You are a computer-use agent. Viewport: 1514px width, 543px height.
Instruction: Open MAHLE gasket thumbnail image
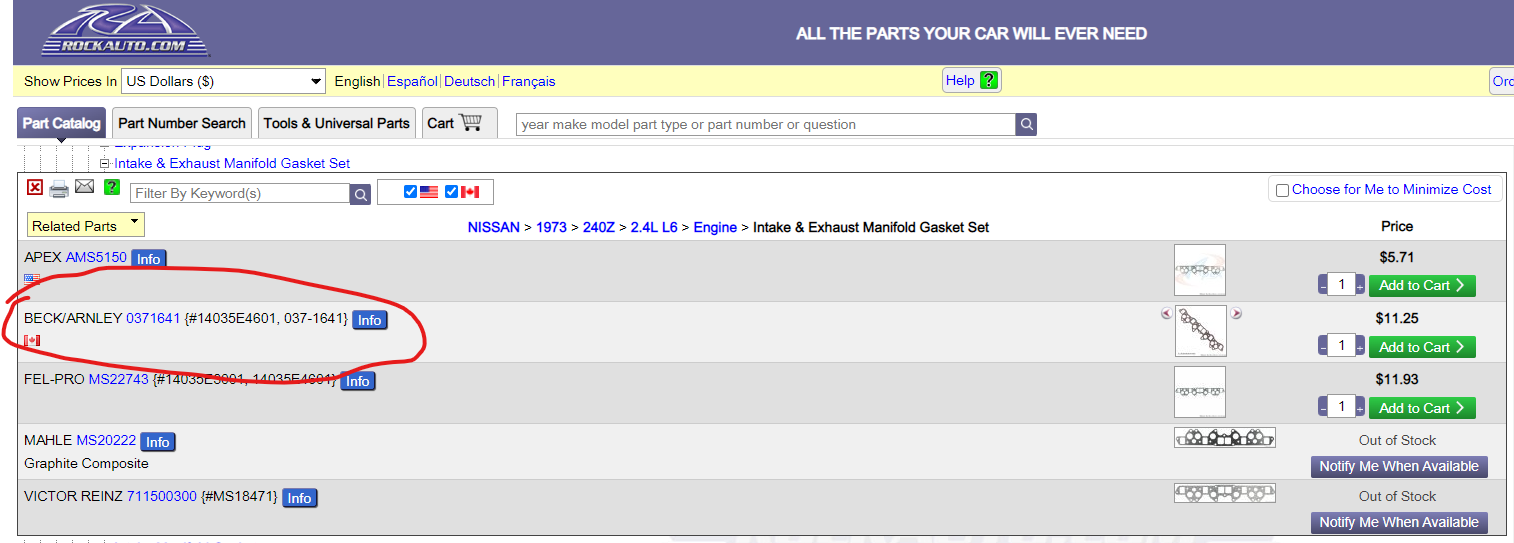click(1225, 438)
